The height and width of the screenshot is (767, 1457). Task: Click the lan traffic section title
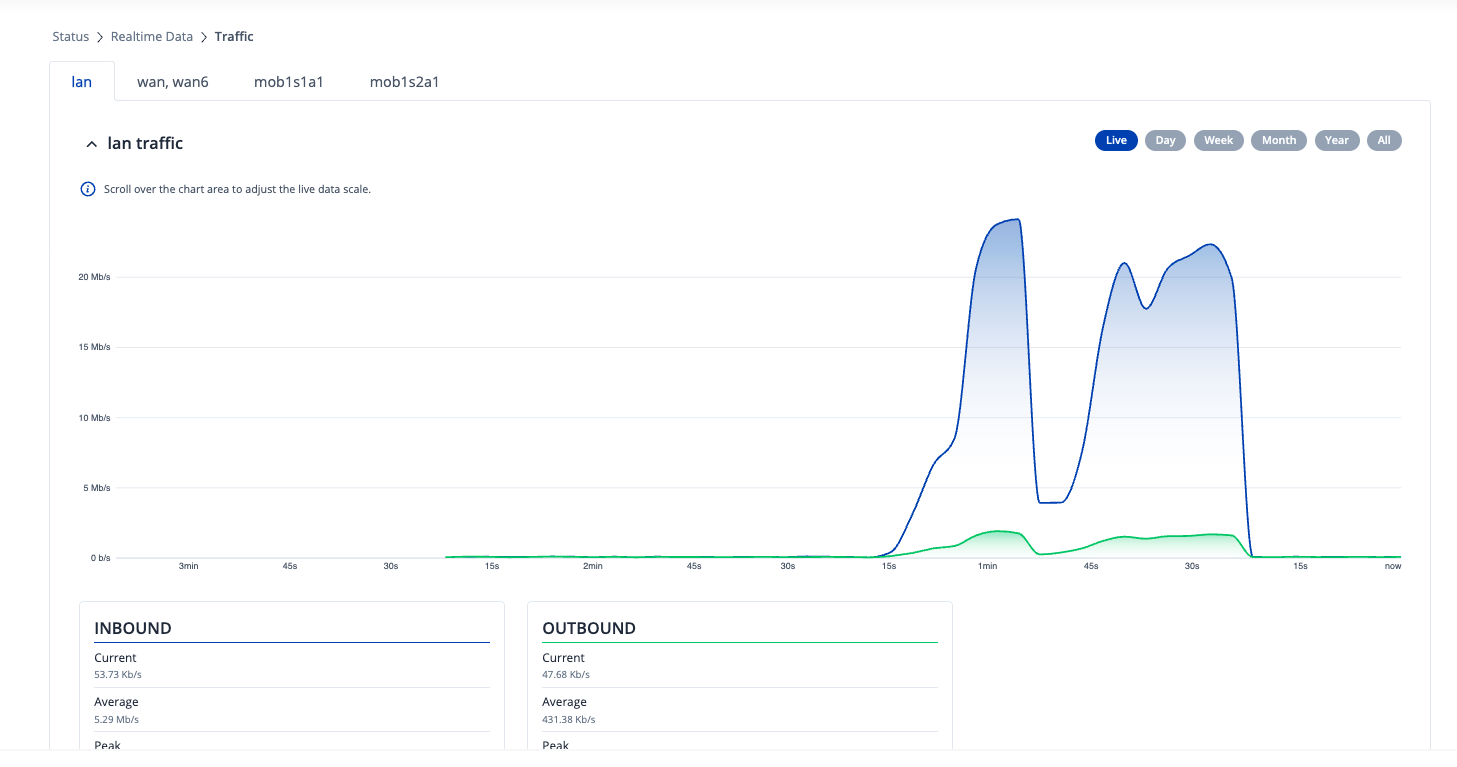pyautogui.click(x=145, y=144)
